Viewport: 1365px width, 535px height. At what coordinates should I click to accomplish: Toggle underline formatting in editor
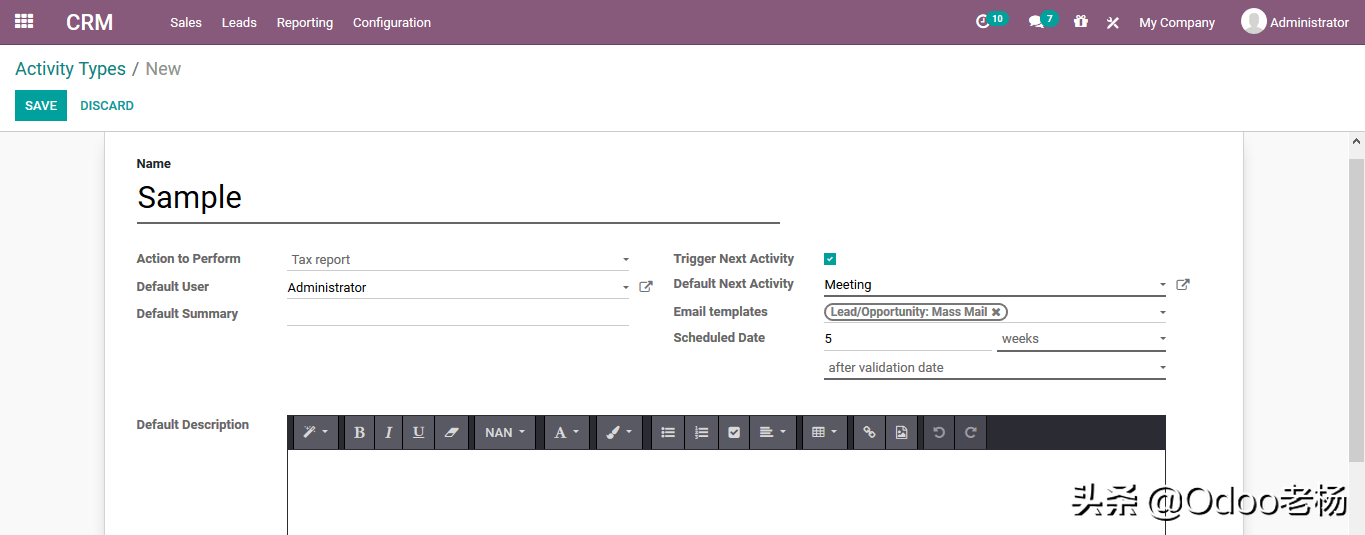(x=418, y=433)
